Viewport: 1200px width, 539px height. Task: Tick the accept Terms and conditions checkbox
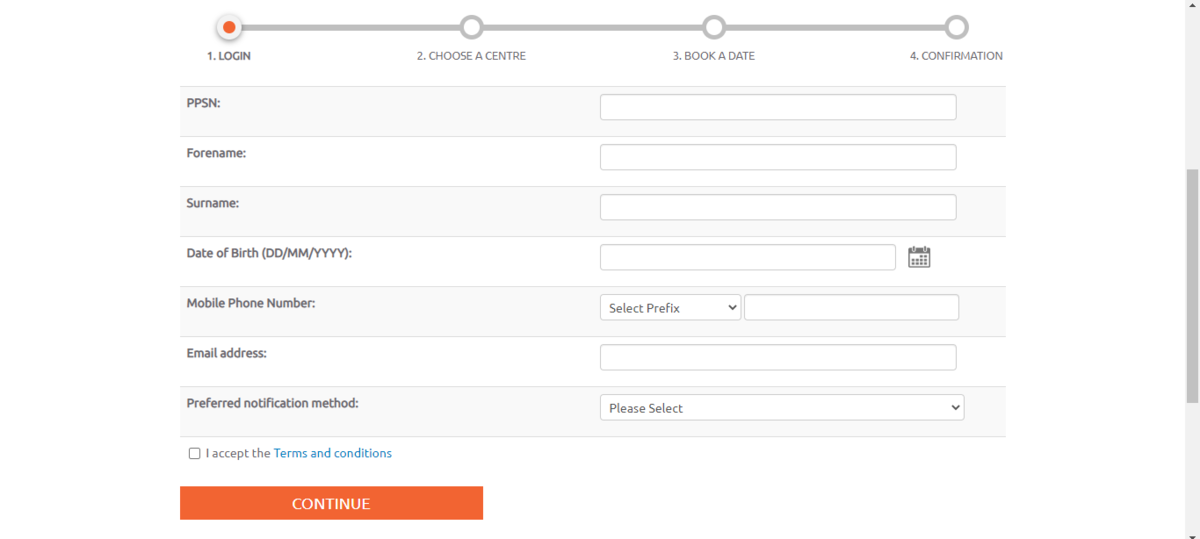pyautogui.click(x=194, y=453)
